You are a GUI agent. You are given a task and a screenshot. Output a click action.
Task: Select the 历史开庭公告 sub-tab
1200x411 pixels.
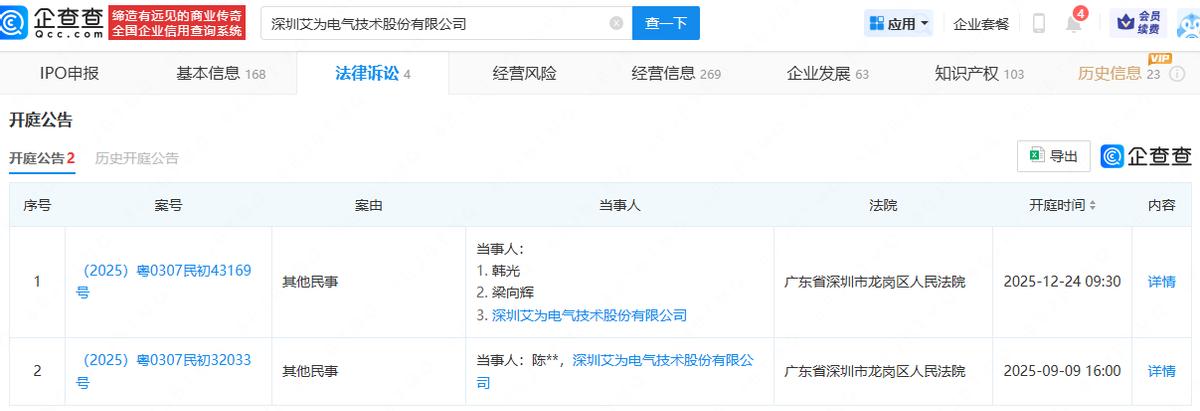[x=137, y=158]
